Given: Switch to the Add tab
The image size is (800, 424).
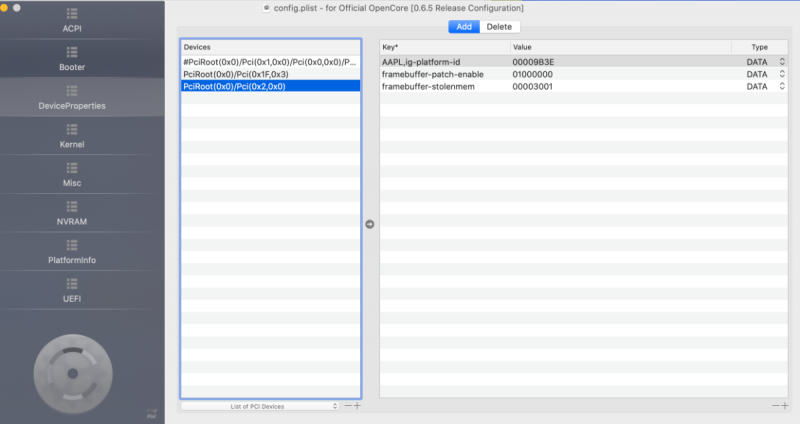Looking at the screenshot, I should pyautogui.click(x=464, y=27).
